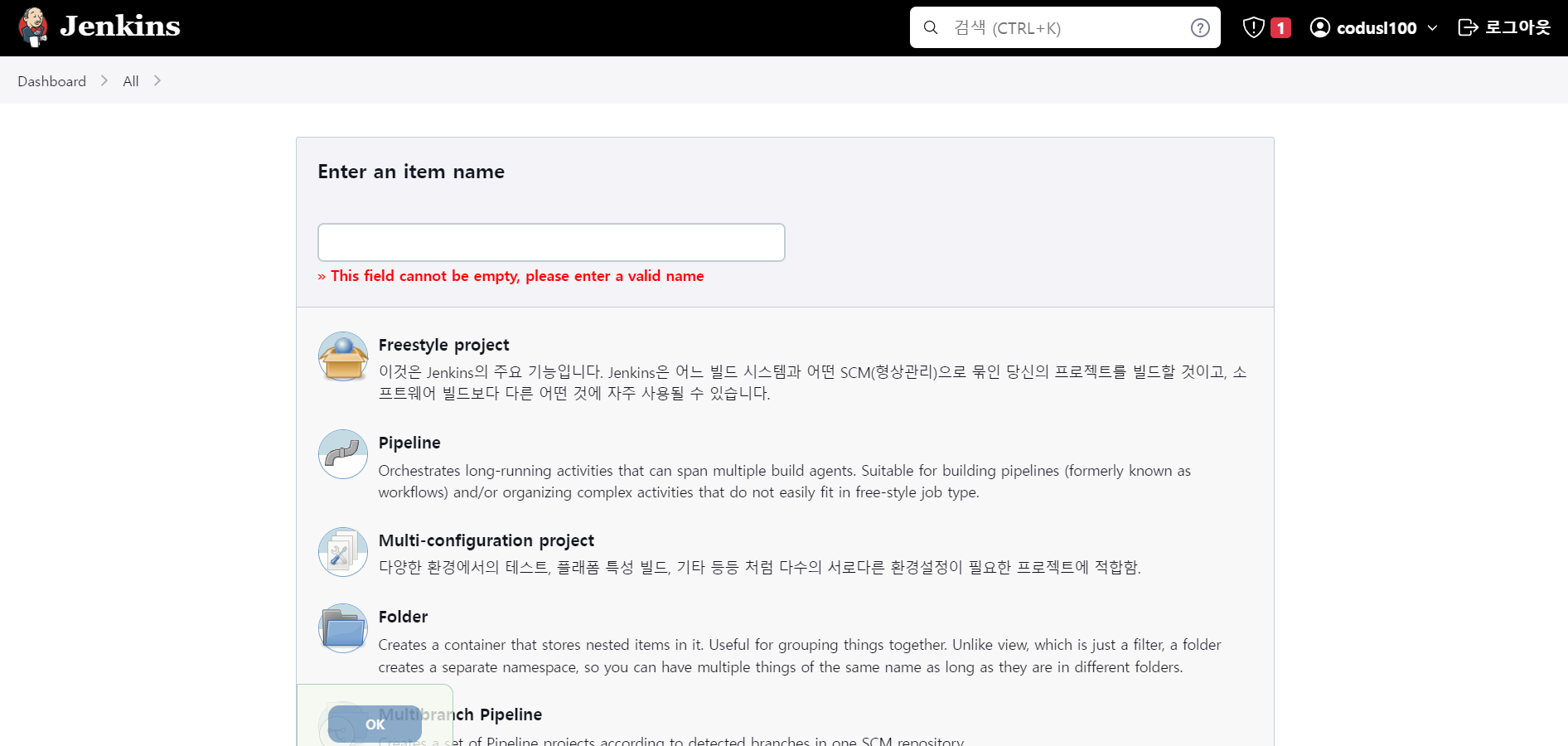Open the All breadcrumb view
The height and width of the screenshot is (746, 1568).
click(x=131, y=81)
